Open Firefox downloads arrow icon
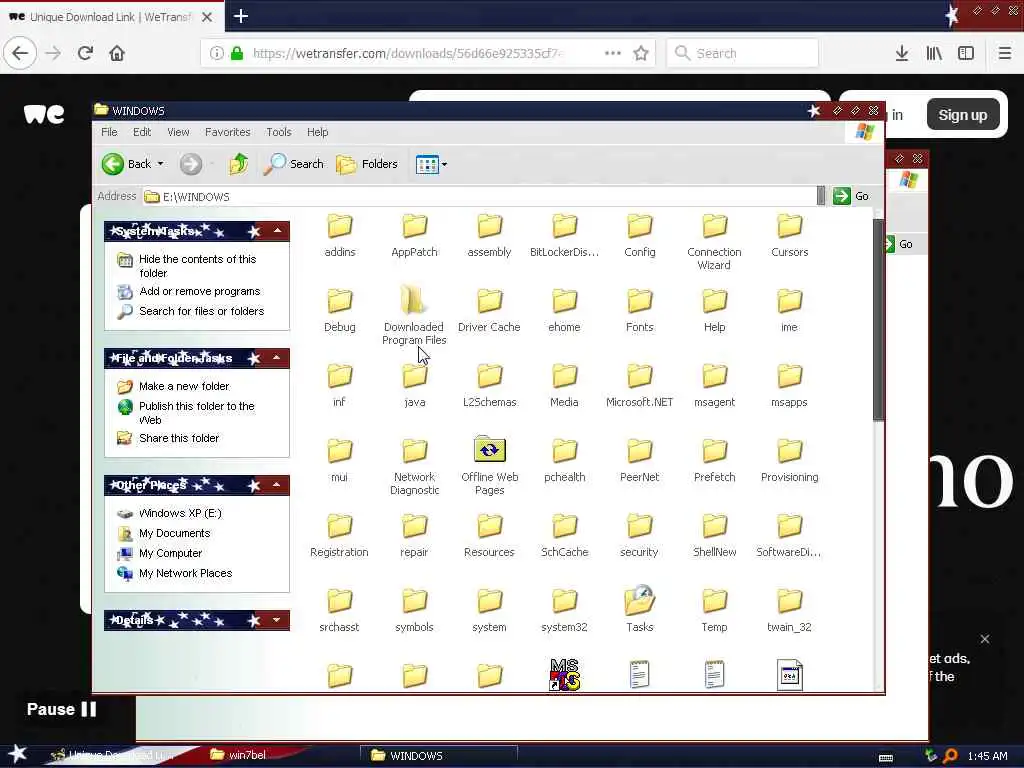Viewport: 1024px width, 768px height. [x=902, y=54]
